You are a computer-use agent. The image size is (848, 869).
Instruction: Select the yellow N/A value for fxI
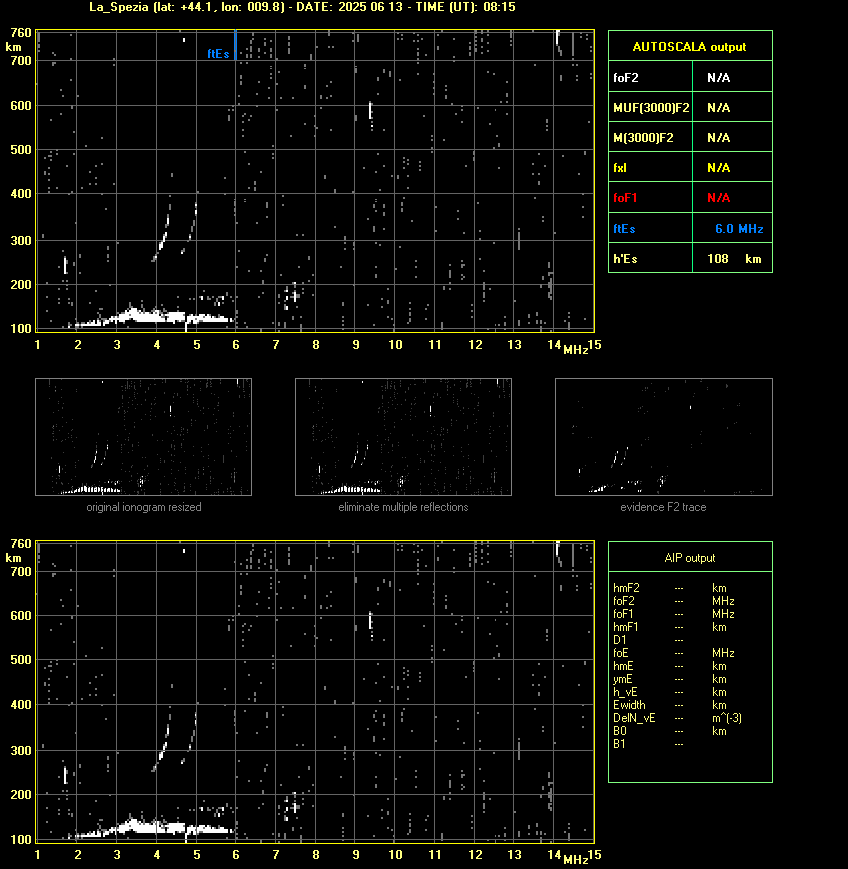[x=718, y=167]
